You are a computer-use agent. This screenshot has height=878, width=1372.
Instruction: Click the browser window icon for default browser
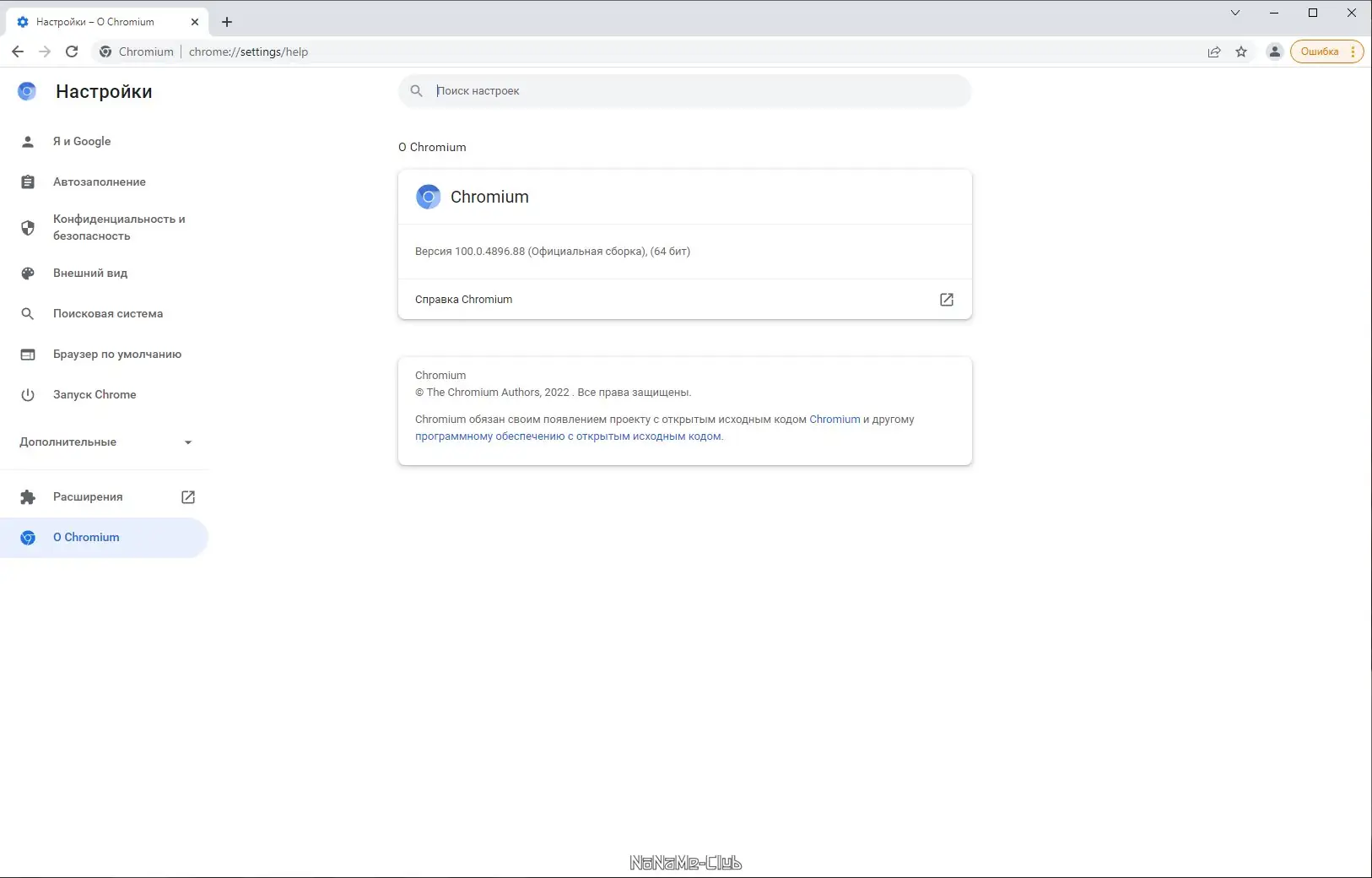28,355
